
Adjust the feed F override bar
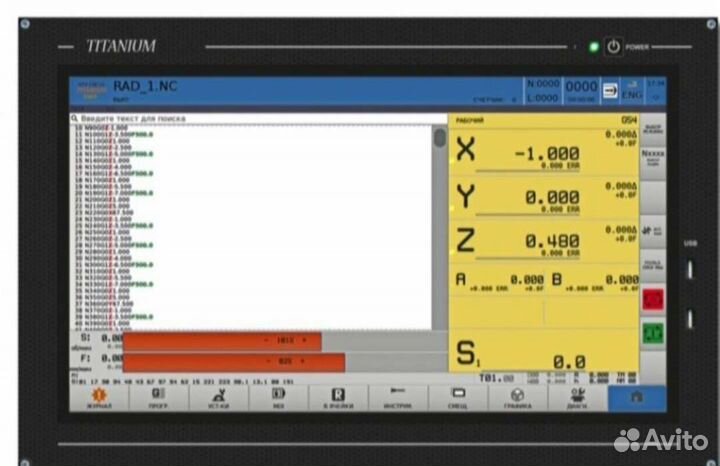[x=233, y=361]
